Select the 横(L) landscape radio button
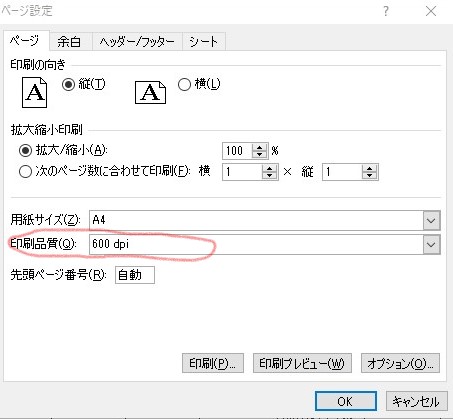 184,84
